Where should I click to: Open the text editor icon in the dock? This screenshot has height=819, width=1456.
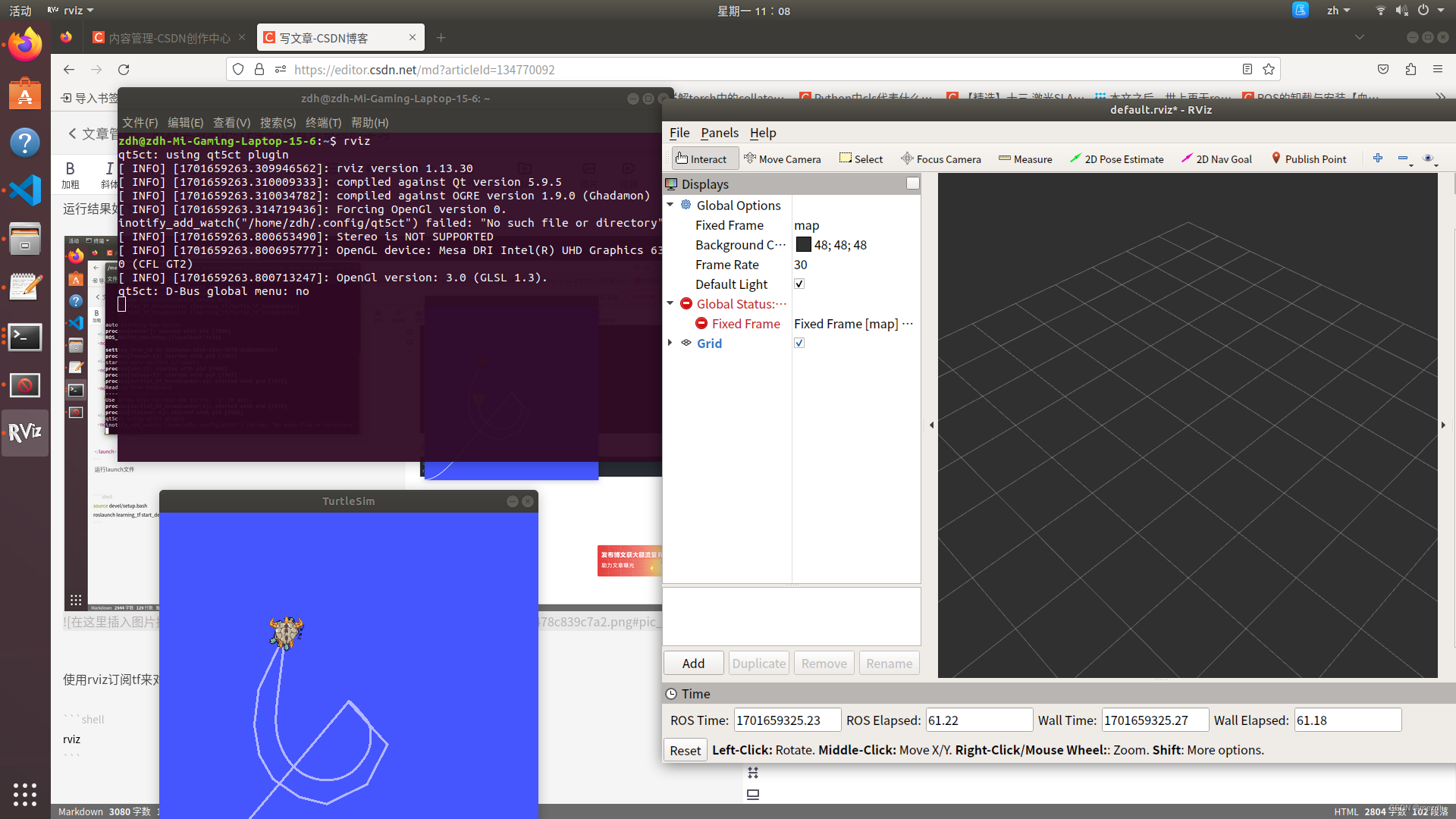point(25,287)
